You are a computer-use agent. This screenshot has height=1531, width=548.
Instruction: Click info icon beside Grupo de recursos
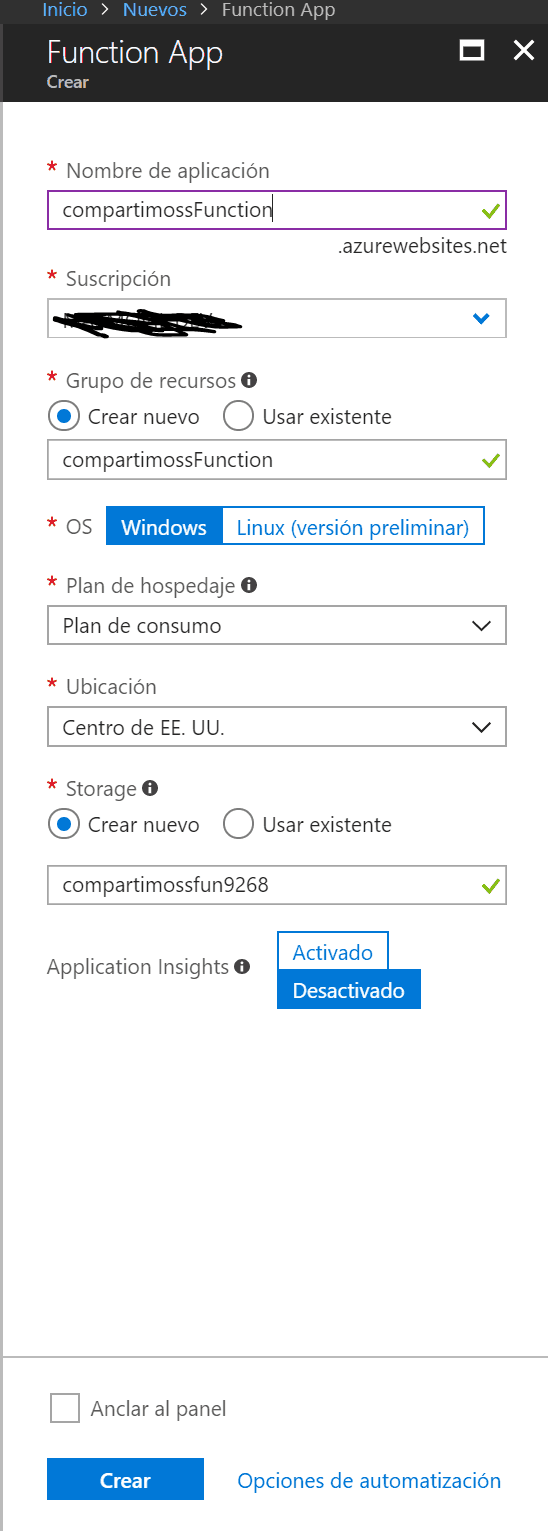click(249, 380)
